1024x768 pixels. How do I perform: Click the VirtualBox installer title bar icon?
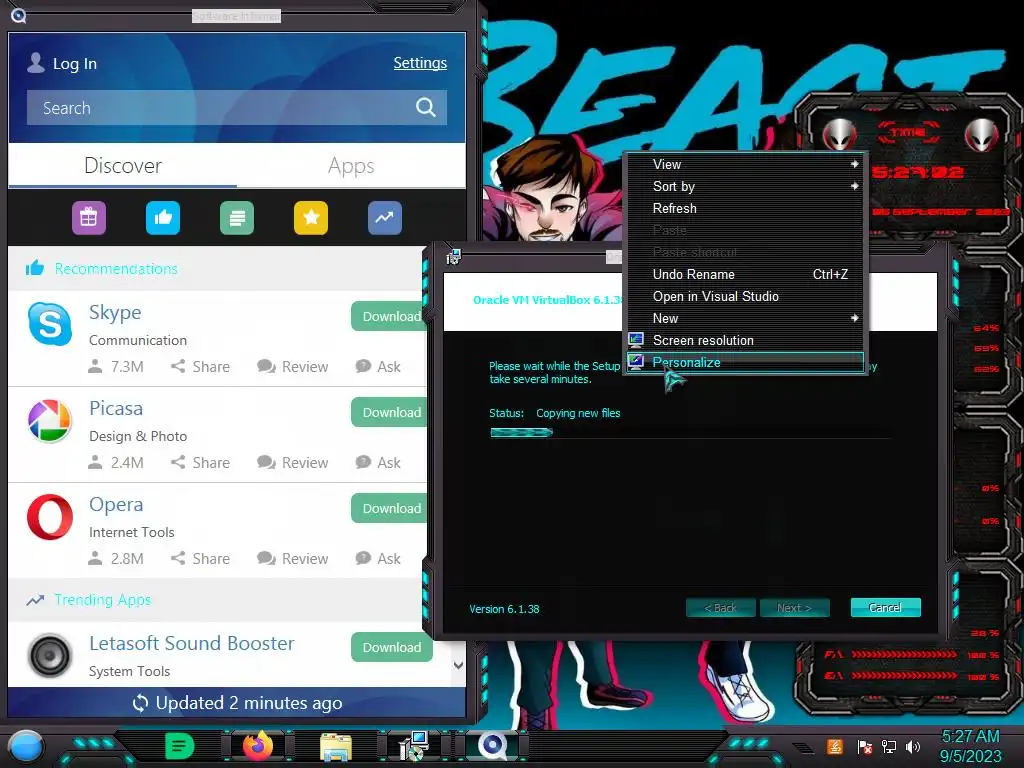(x=453, y=257)
